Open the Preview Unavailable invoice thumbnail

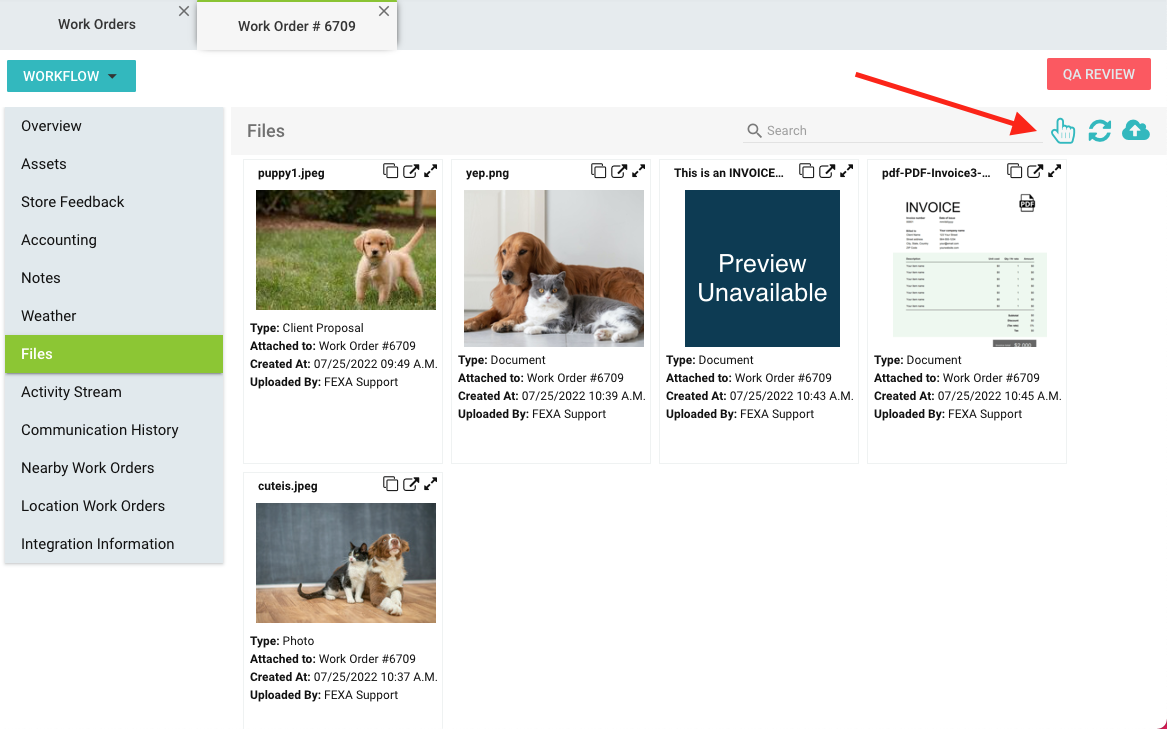(762, 268)
